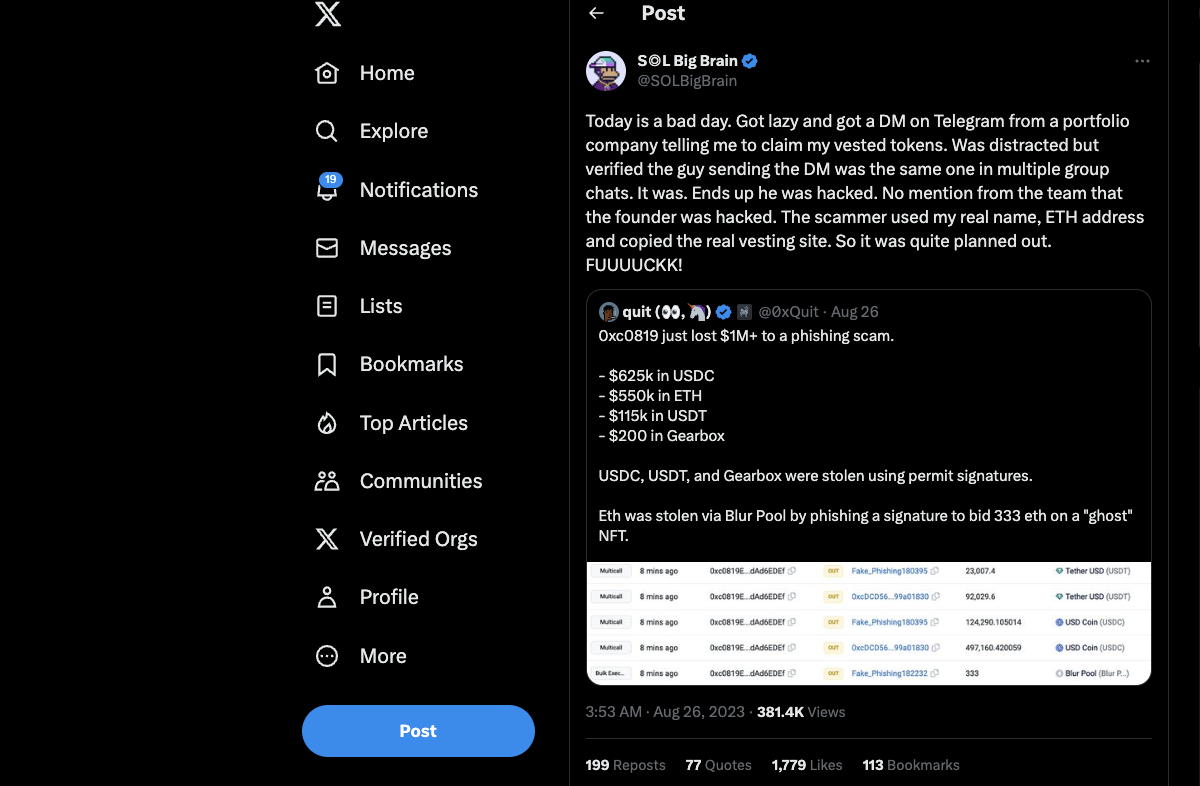Open S@L Big Brain's avatar
Viewport: 1200px width, 786px height.
[x=605, y=70]
